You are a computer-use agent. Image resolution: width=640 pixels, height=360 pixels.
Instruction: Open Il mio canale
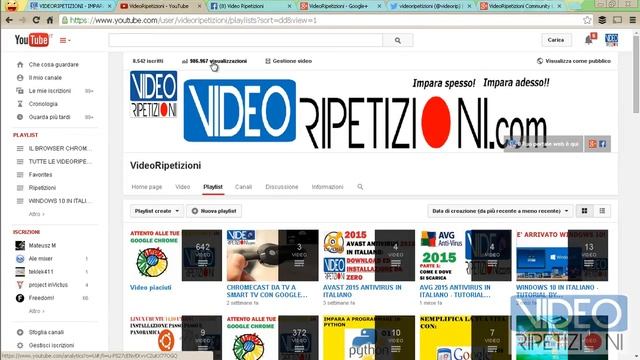tap(45, 78)
